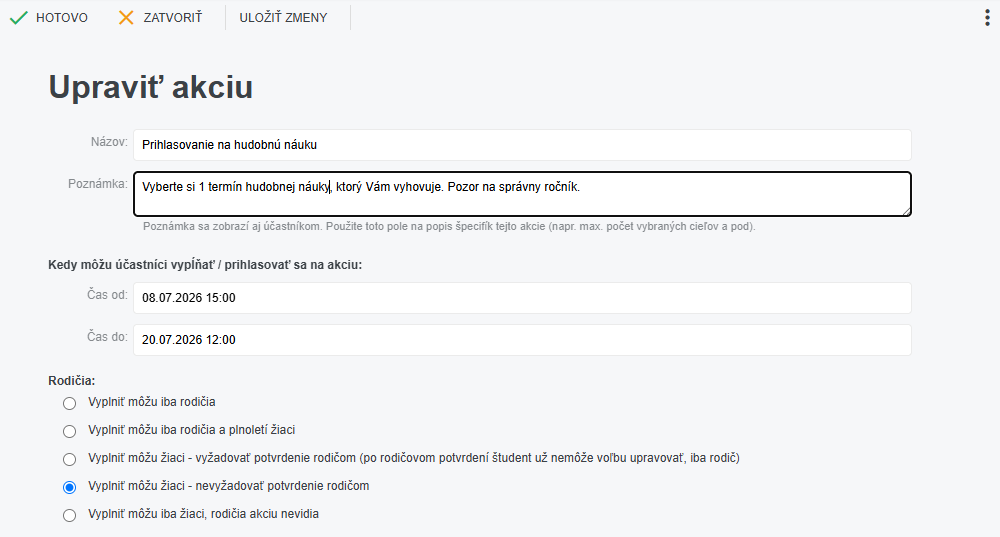The height and width of the screenshot is (537, 1000).
Task: Click the orange X Zatvoriť icon
Action: (126, 17)
